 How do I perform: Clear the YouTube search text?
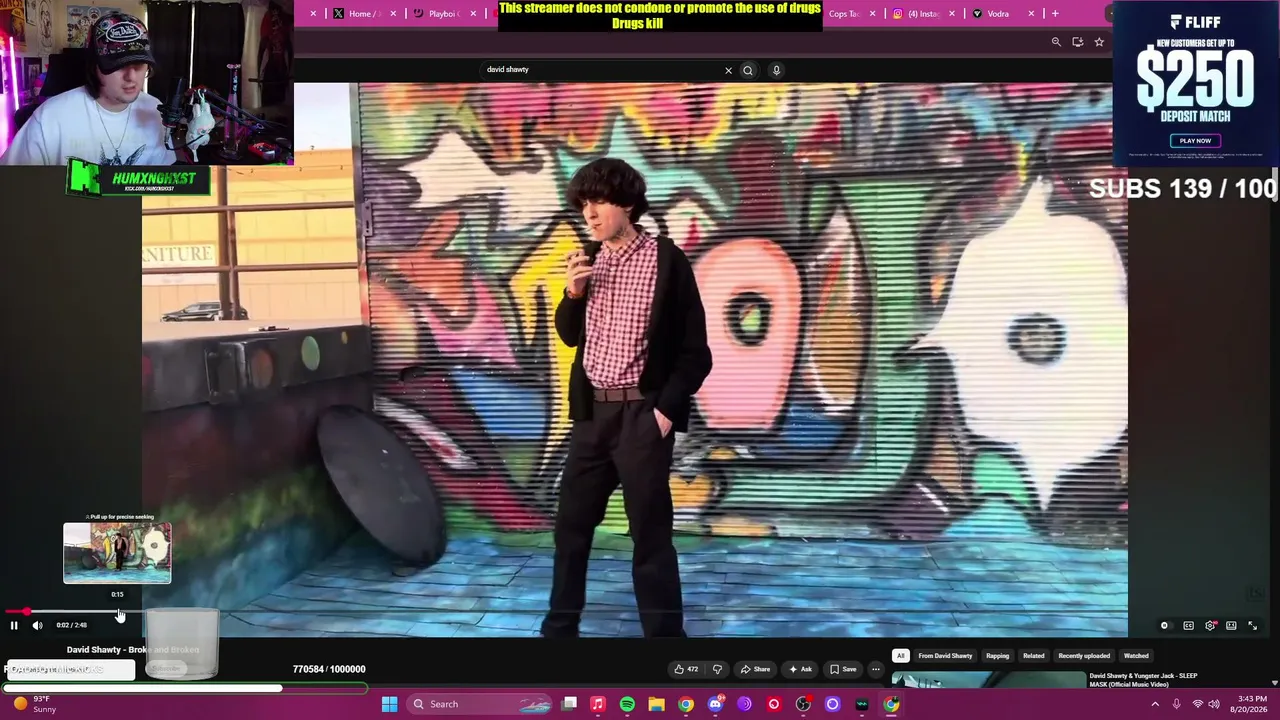tap(728, 70)
